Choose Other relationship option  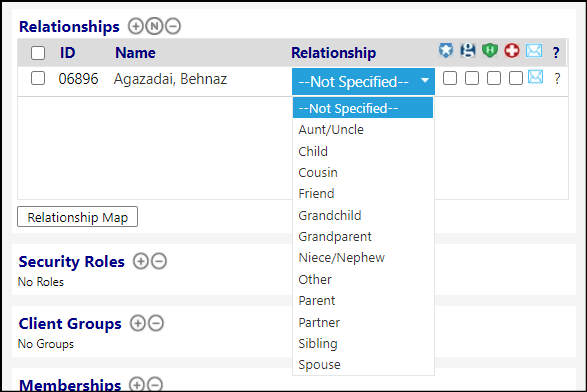(x=363, y=279)
